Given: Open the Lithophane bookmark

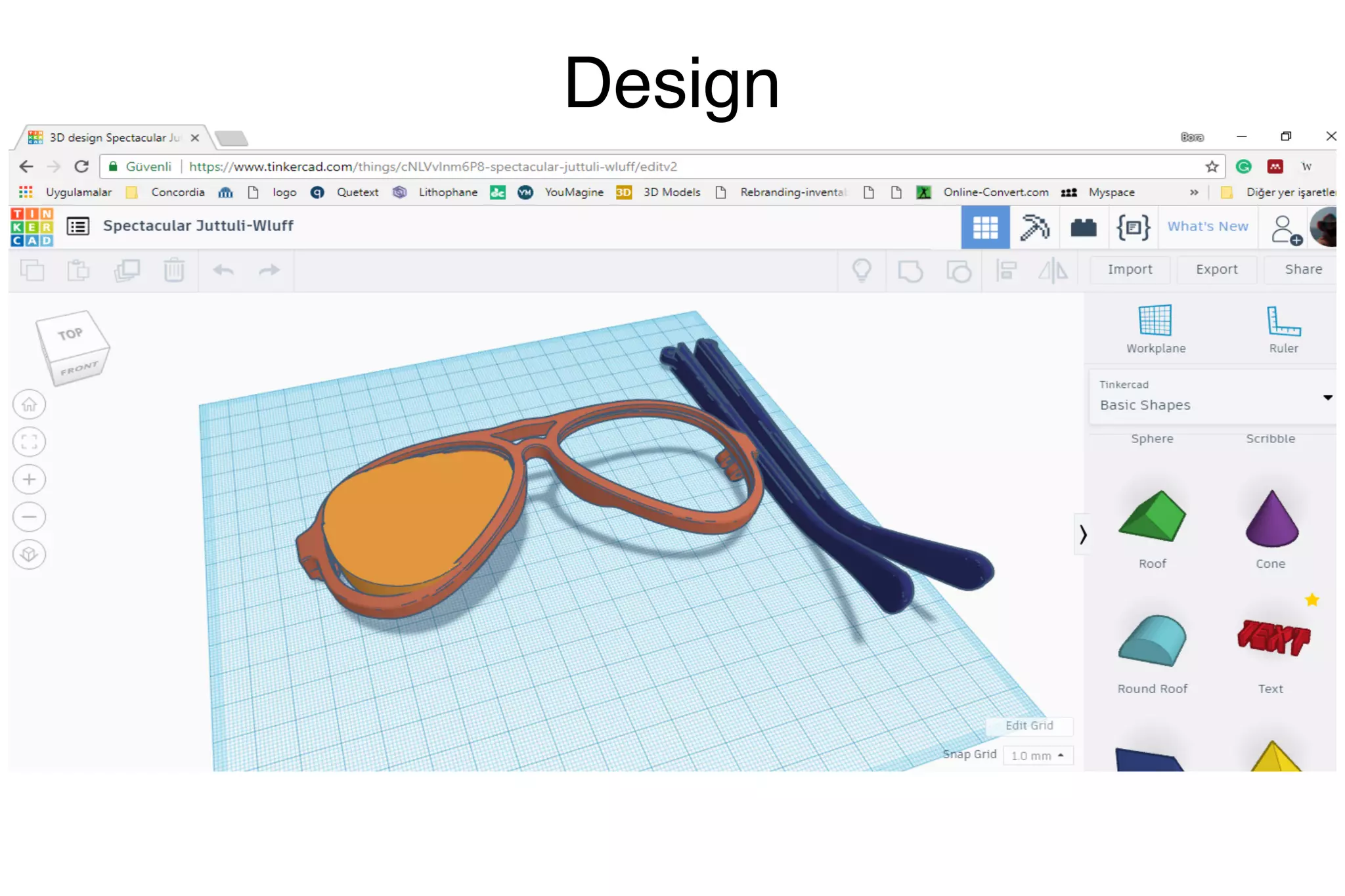Looking at the screenshot, I should click(x=435, y=192).
